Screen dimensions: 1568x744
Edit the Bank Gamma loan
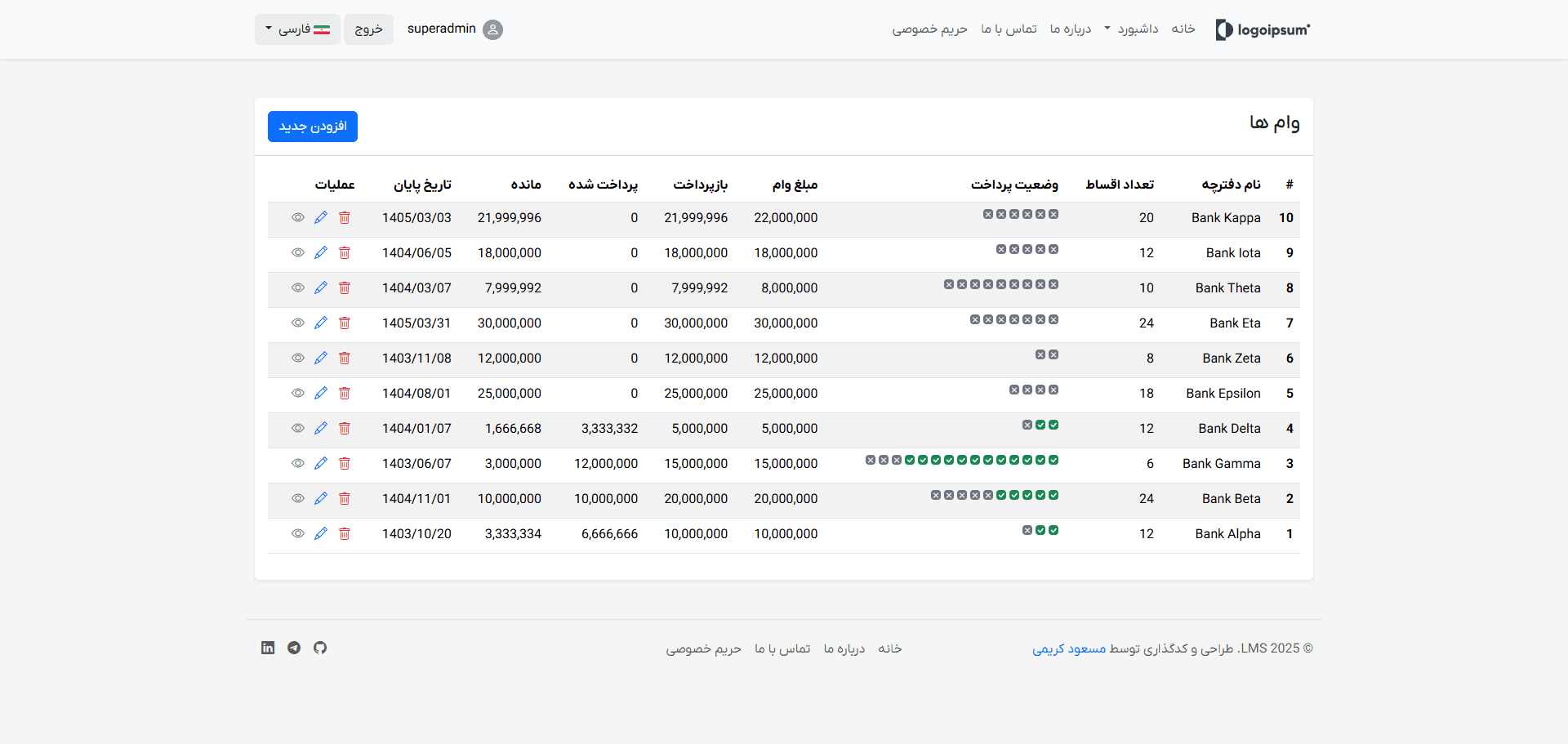coord(321,463)
